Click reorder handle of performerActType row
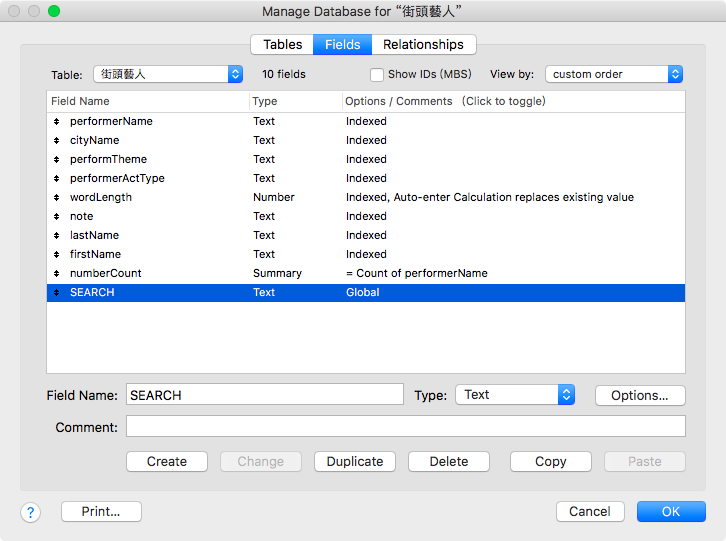 point(56,178)
